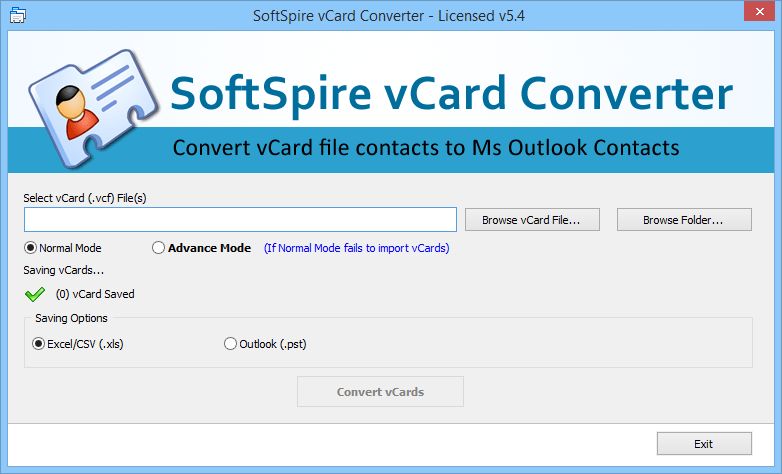Click the 'Saving Options' group label
The image size is (782, 474).
(x=71, y=318)
